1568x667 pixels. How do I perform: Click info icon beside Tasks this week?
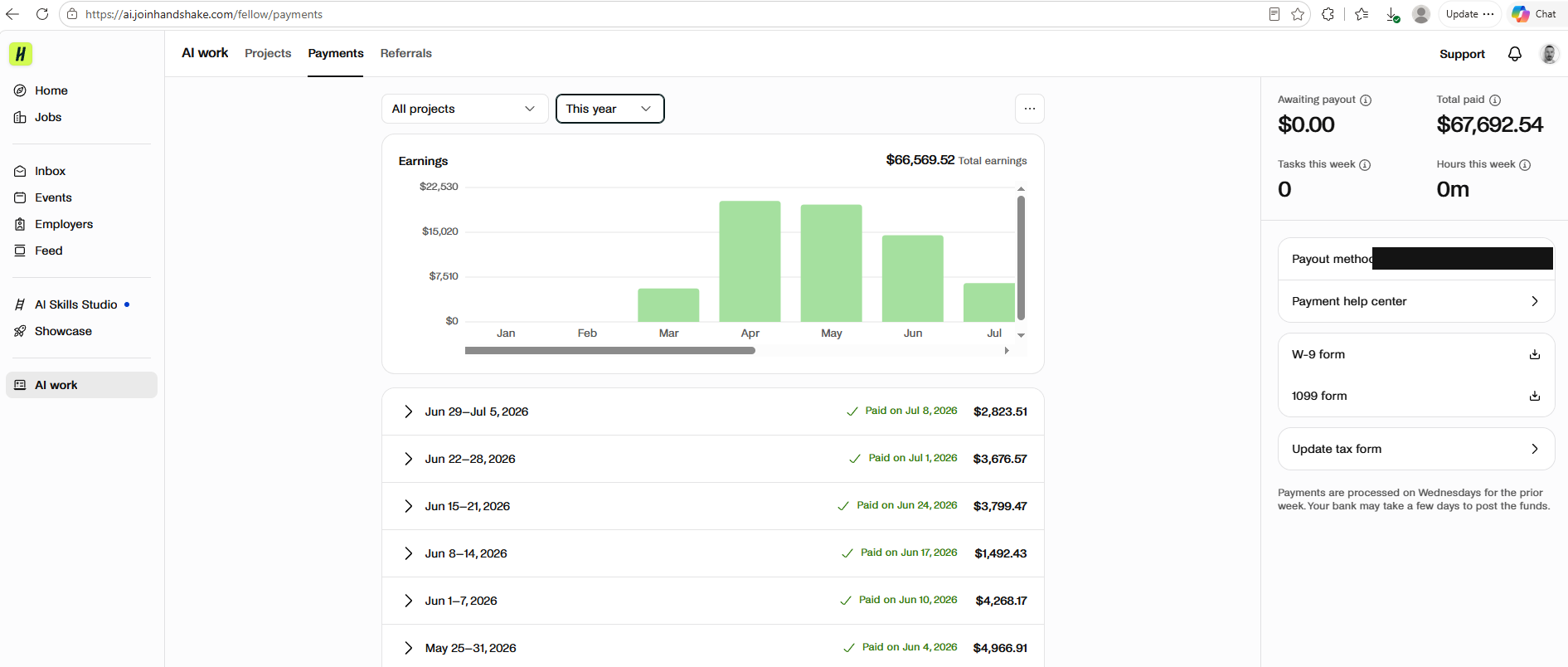(x=1365, y=165)
